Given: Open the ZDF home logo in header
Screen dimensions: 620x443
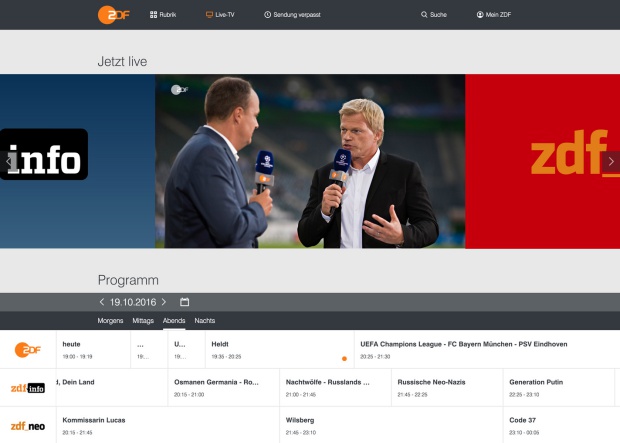Looking at the screenshot, I should (113, 15).
